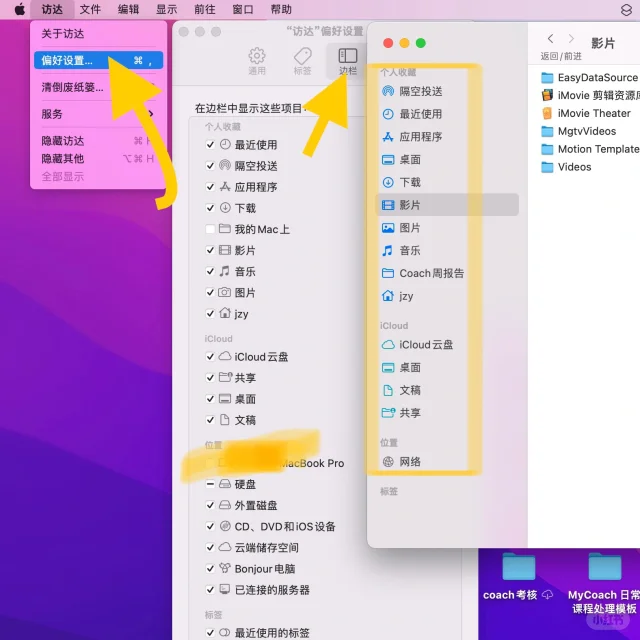Toggle the 隔空投送 checkbox in preferences
The width and height of the screenshot is (640, 640).
(210, 166)
